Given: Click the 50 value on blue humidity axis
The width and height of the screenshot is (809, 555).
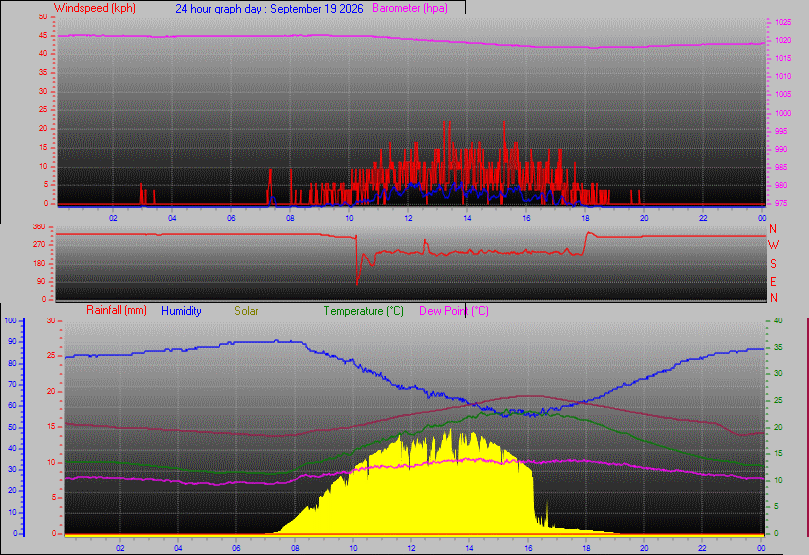Looking at the screenshot, I should point(12,427).
